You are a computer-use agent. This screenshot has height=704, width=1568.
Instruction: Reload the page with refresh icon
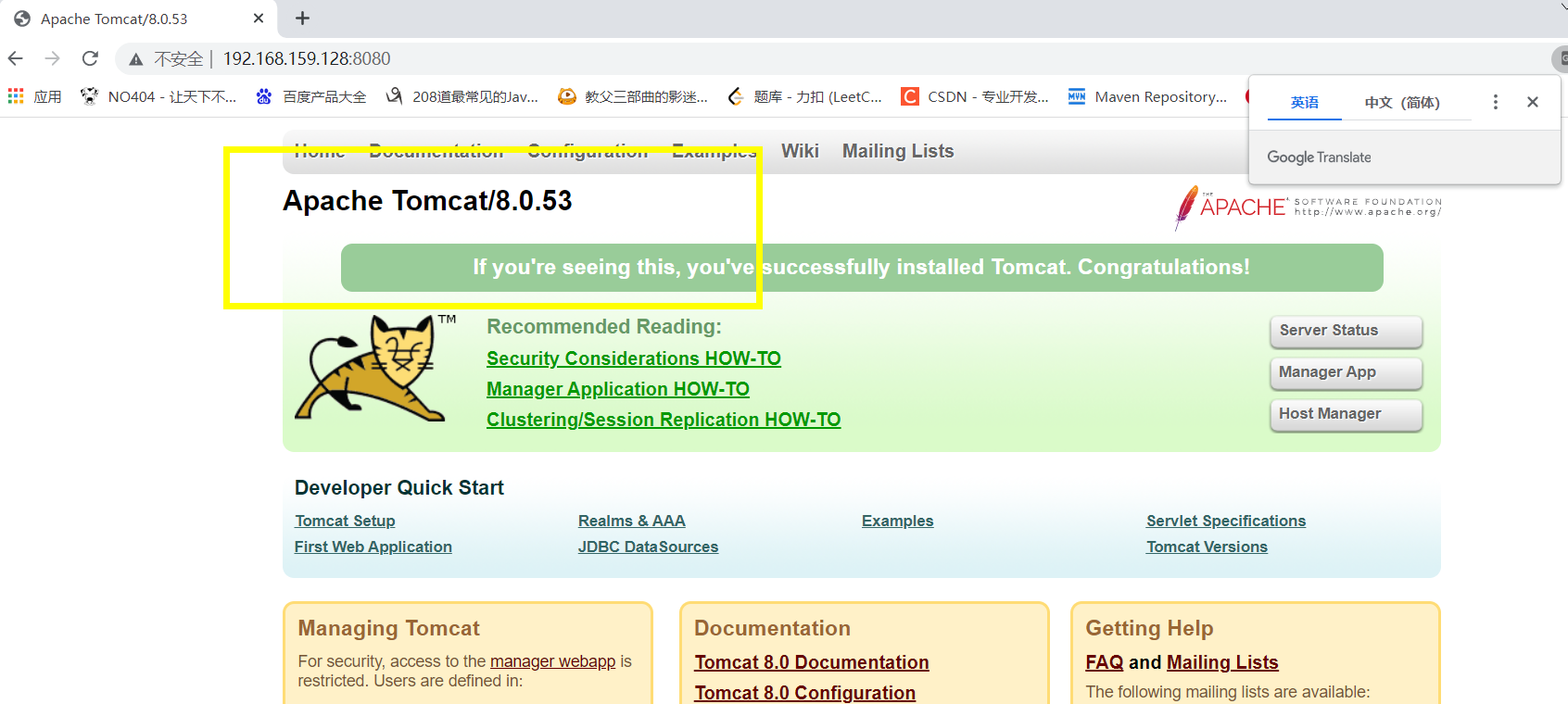(x=90, y=58)
